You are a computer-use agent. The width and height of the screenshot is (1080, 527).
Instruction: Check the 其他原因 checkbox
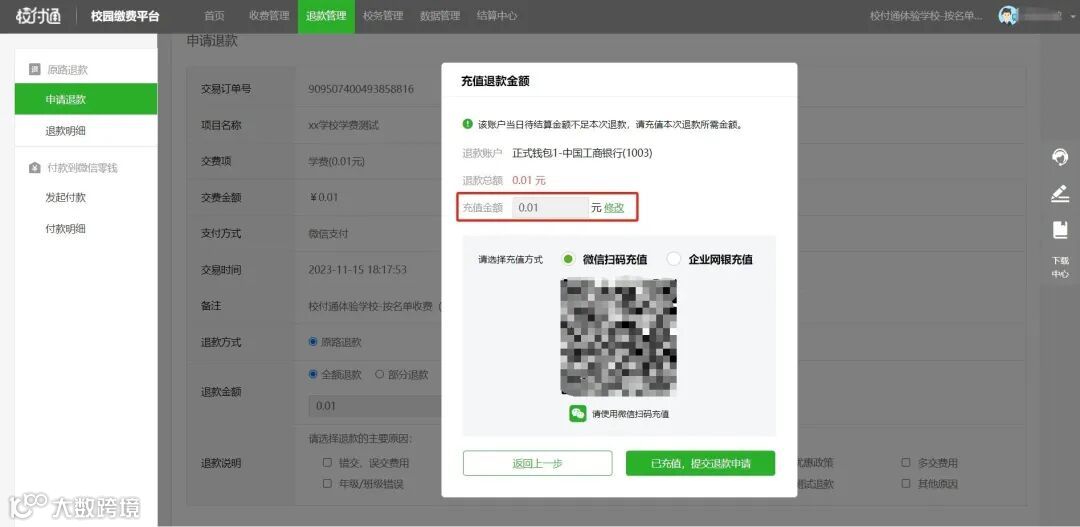(x=906, y=484)
